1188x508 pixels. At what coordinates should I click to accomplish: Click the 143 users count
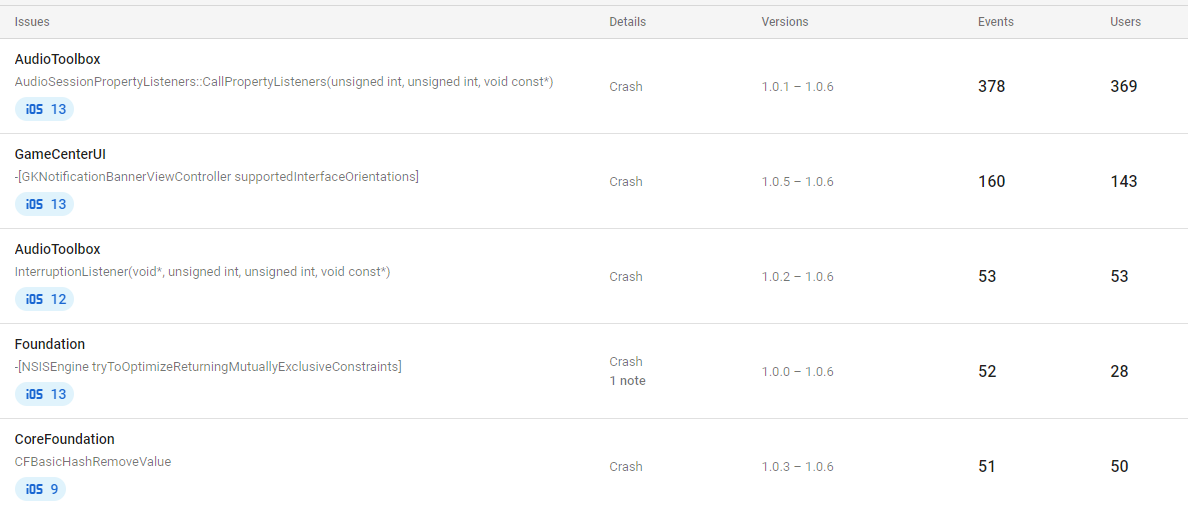tap(1123, 181)
